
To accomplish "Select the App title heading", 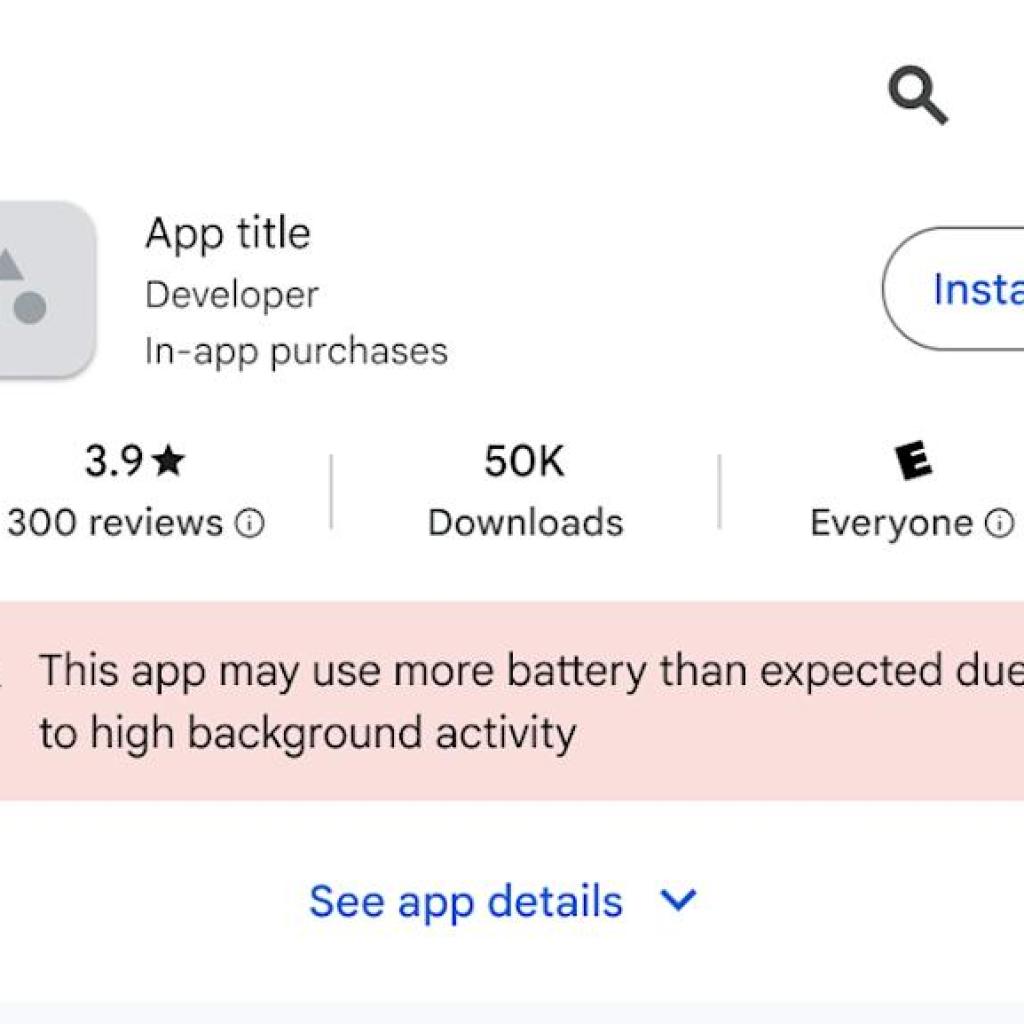I will [227, 232].
